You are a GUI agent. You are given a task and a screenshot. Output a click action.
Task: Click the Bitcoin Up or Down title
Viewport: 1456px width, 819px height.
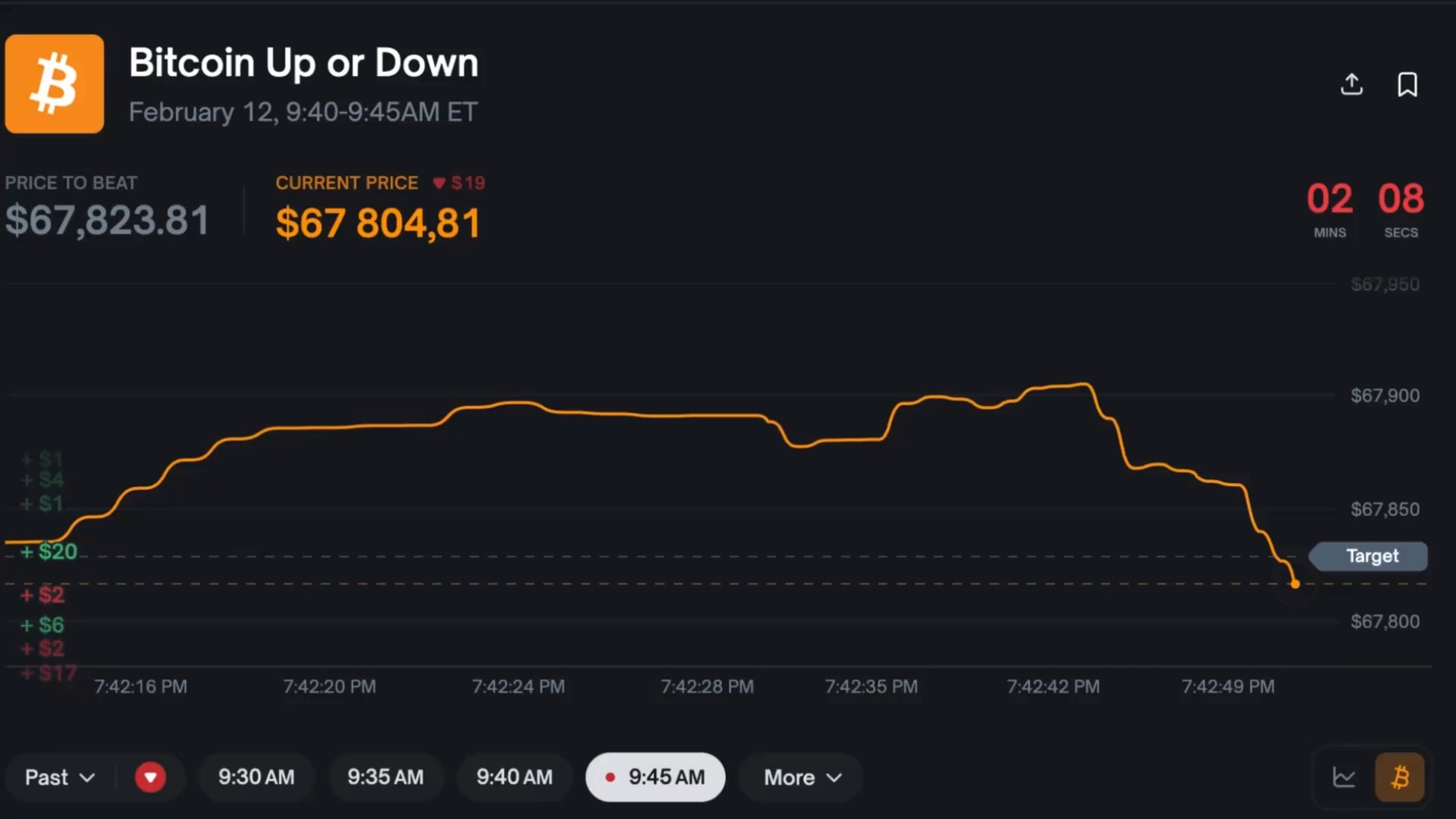(303, 63)
